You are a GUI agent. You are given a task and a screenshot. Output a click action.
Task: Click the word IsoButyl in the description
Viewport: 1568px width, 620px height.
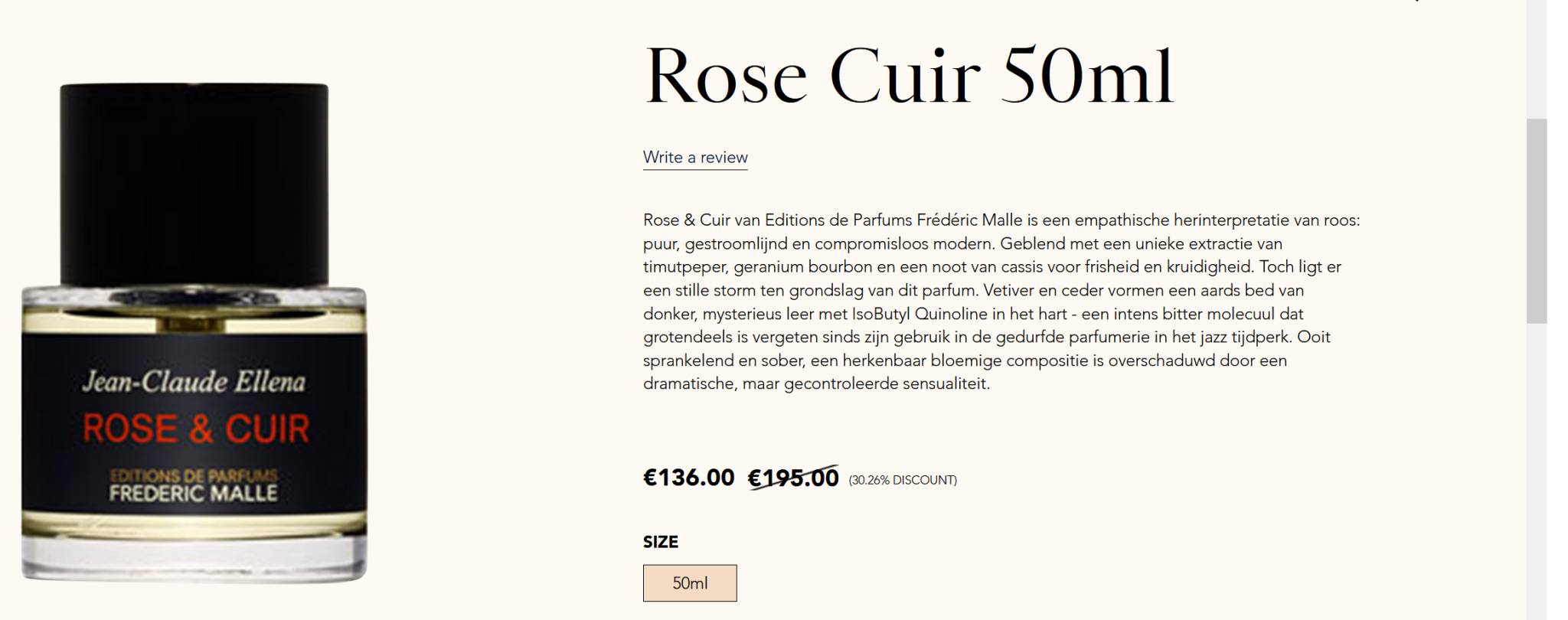pos(880,314)
